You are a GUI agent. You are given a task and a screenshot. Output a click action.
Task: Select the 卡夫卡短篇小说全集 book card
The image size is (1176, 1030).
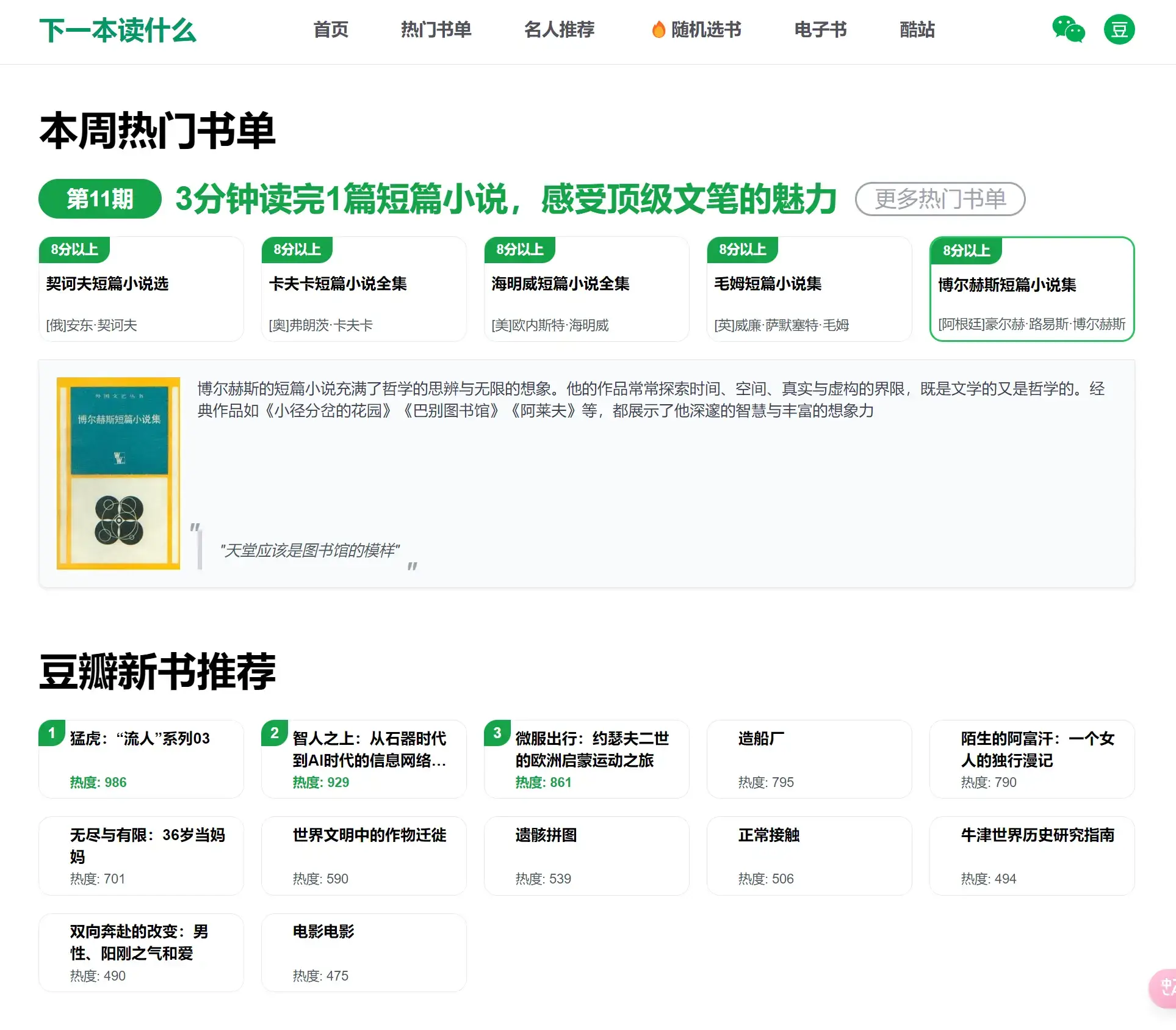(x=363, y=289)
